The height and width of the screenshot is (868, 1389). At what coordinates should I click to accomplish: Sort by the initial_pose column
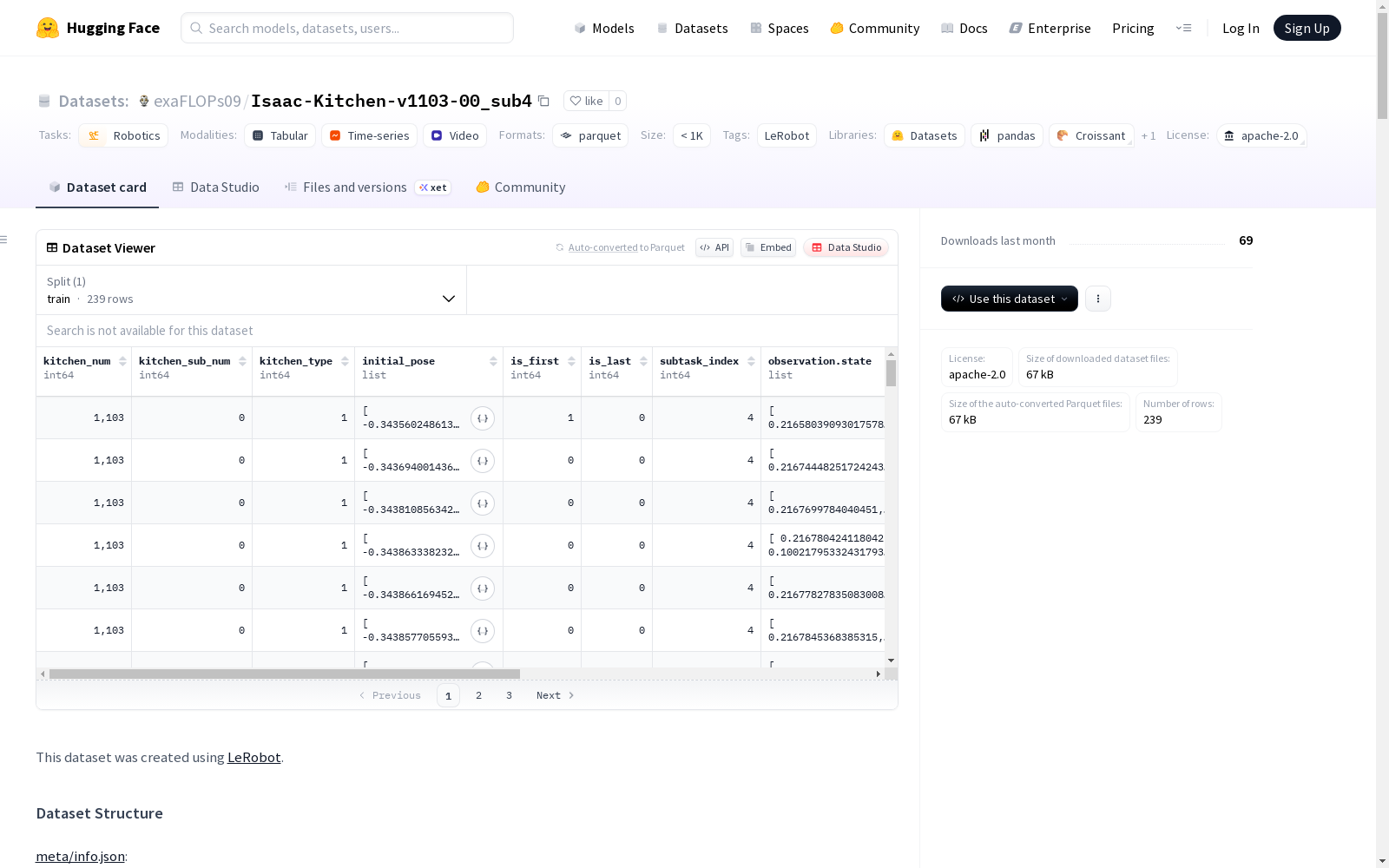pyautogui.click(x=493, y=361)
